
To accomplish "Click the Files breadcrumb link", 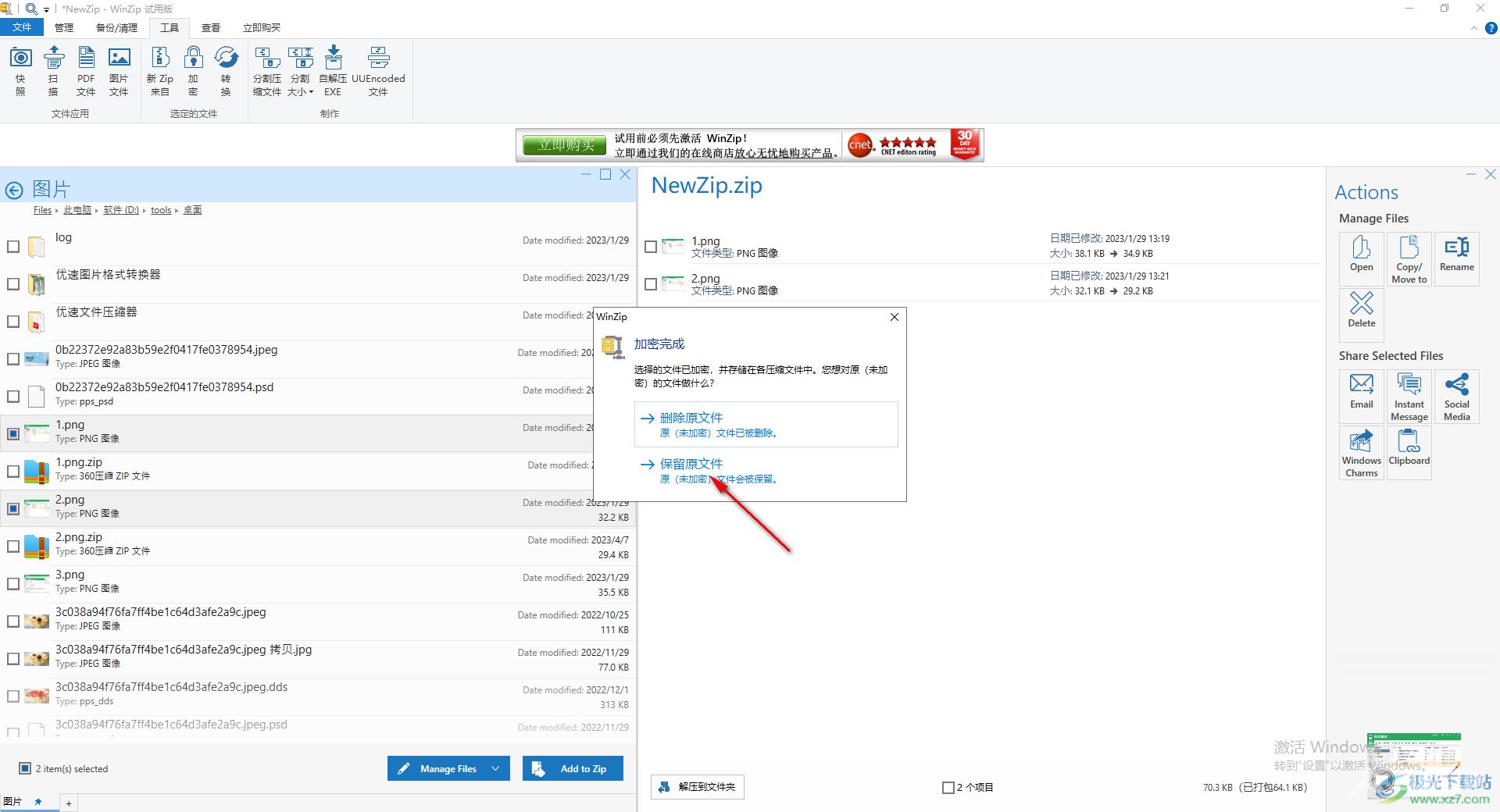I will 42,210.
